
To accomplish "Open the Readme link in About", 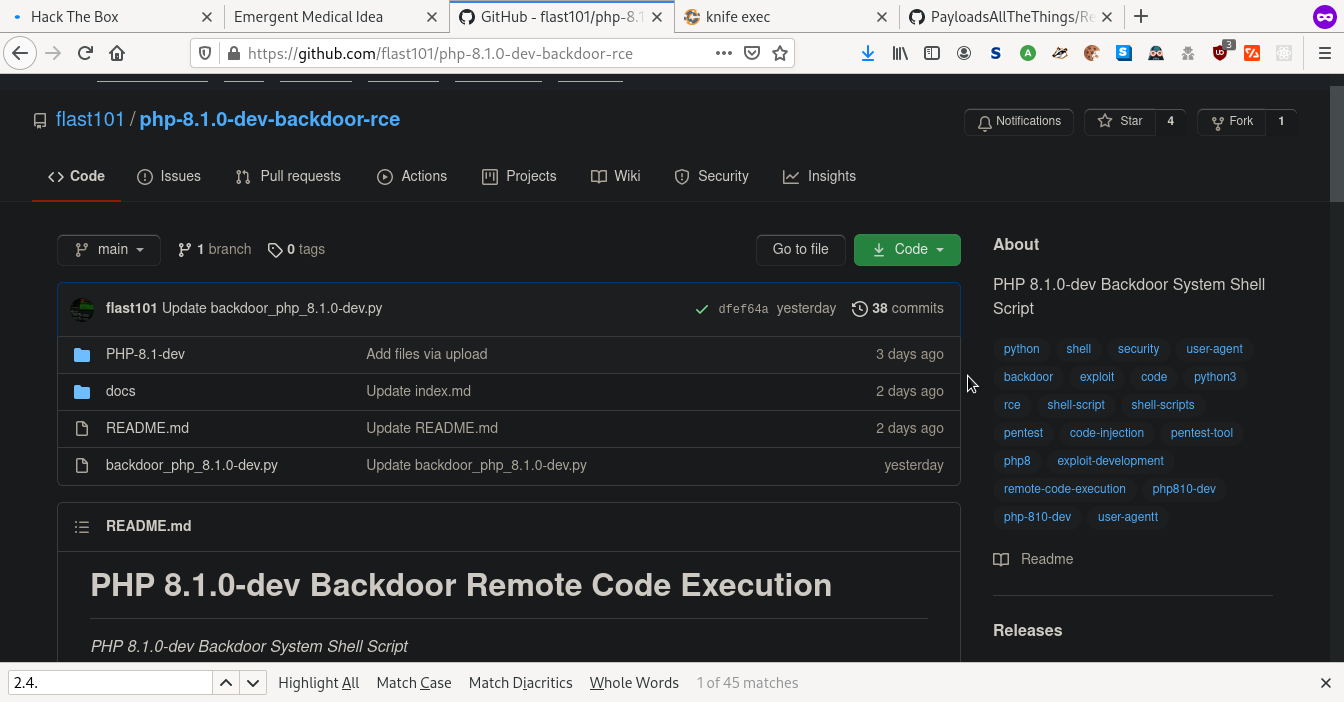I will (x=1034, y=559).
